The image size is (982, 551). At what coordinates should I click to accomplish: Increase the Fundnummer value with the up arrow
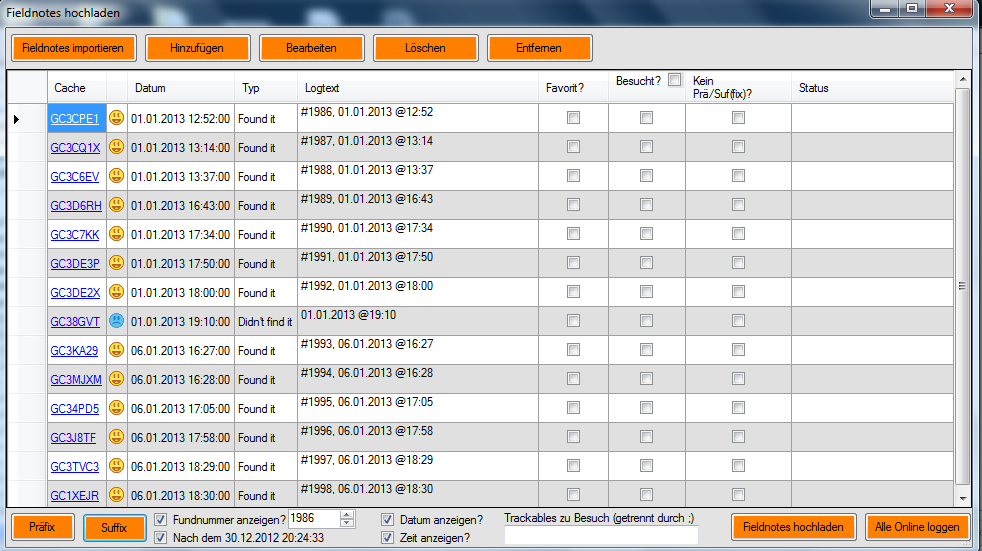click(x=347, y=515)
